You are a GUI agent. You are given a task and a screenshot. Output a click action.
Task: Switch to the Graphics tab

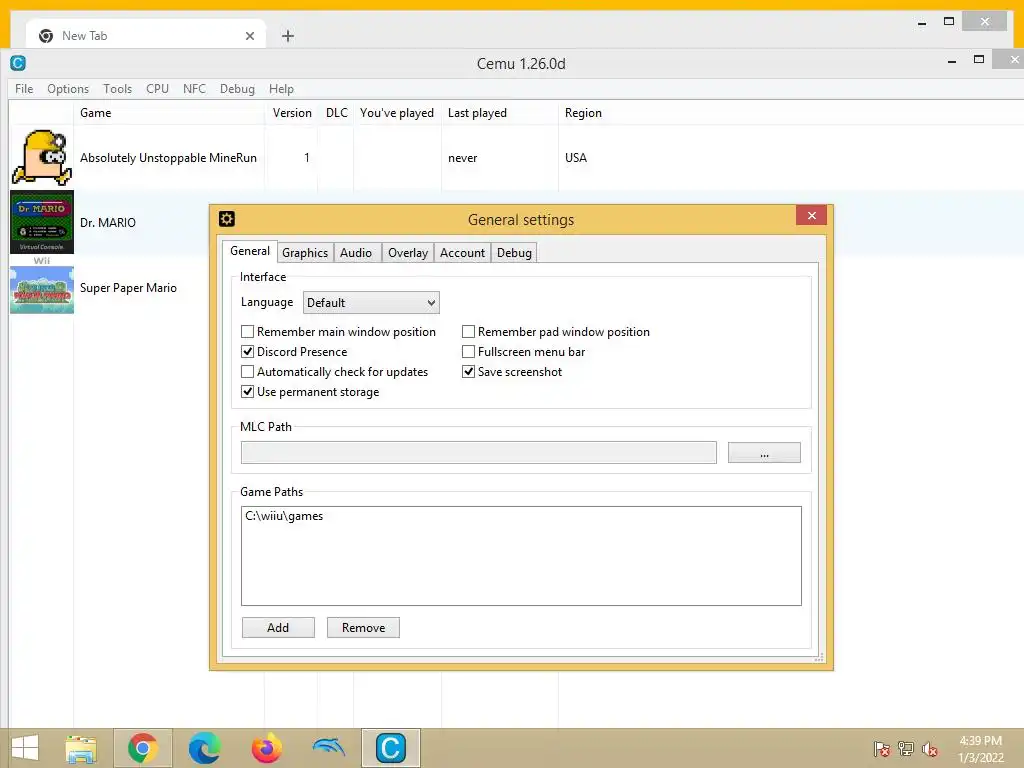click(x=305, y=253)
